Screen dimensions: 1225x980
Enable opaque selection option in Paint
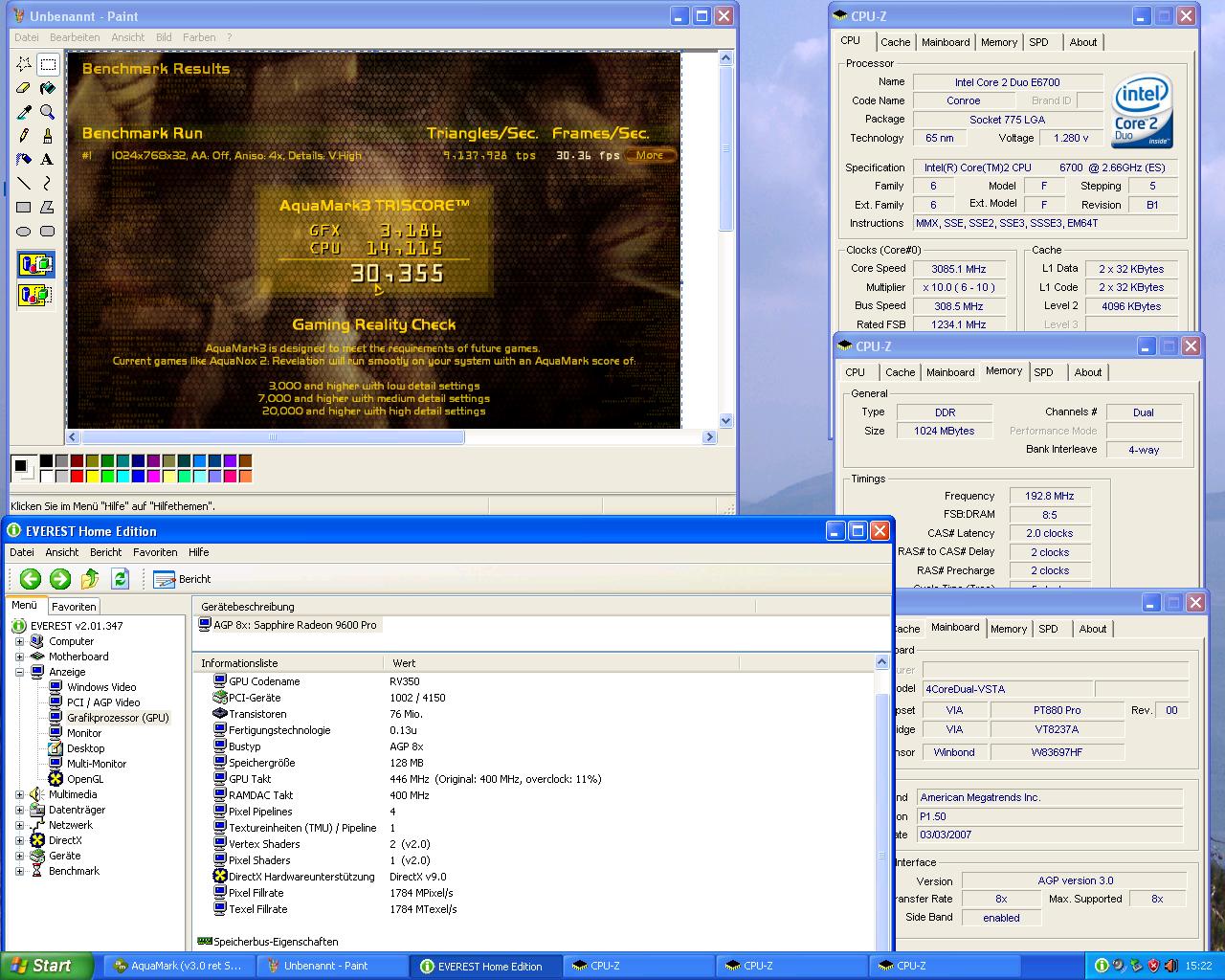coord(35,265)
